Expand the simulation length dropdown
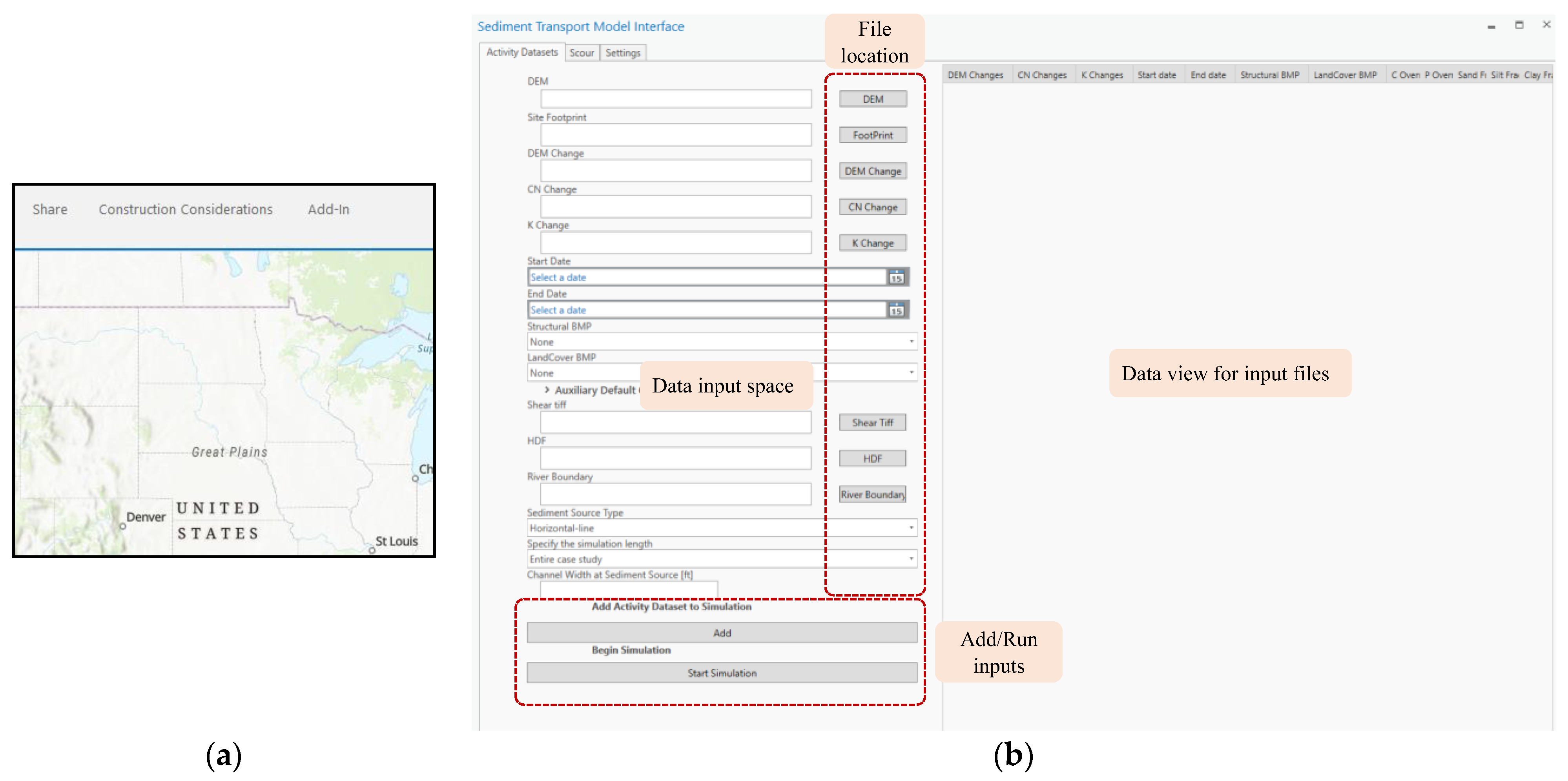The image size is (1568, 781). [x=911, y=559]
